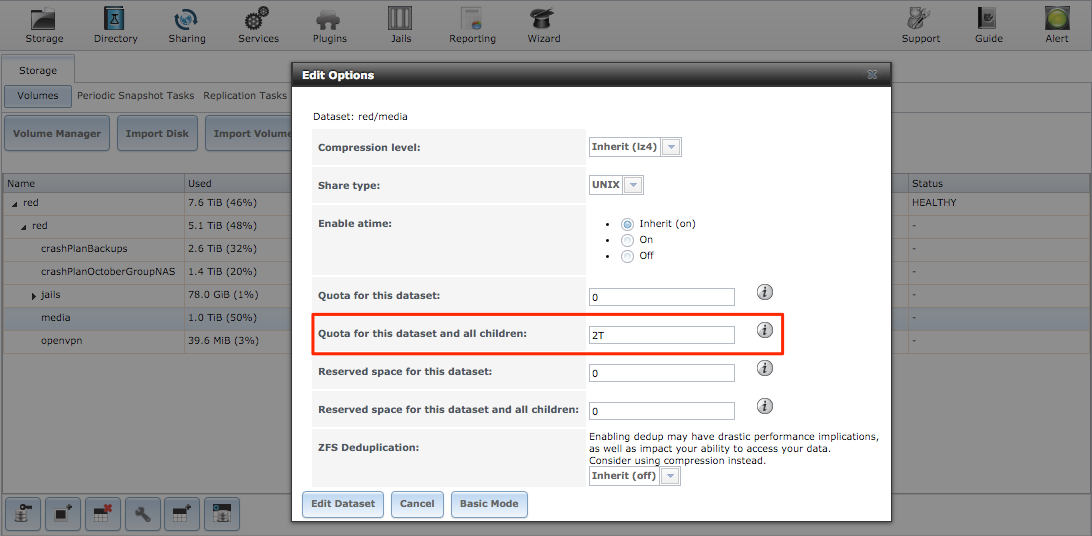Focus Reserved space for dataset and children field
Screen dimensions: 1092x536
click(662, 411)
